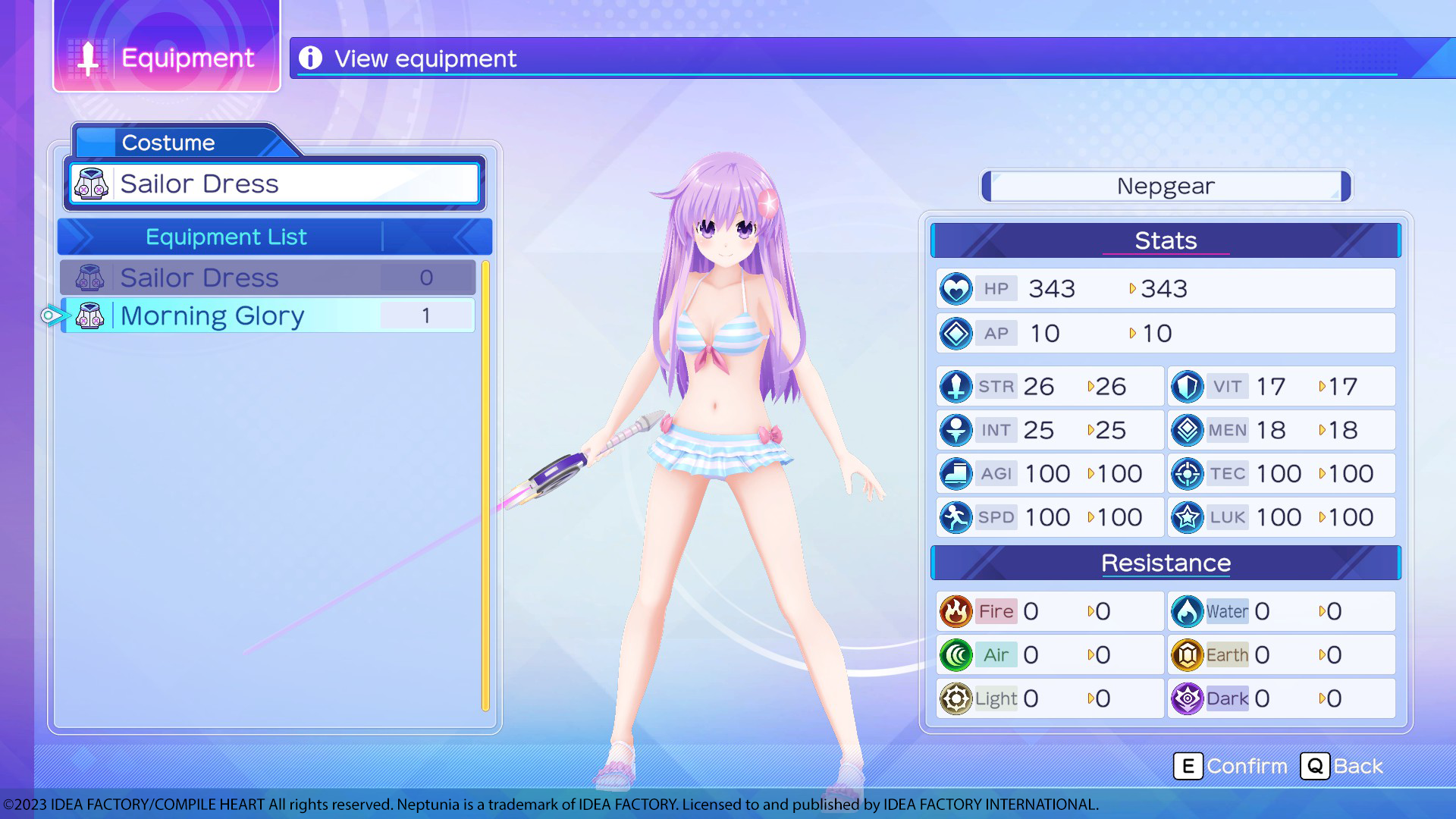This screenshot has width=1456, height=819.
Task: Click the STR sword icon
Action: (x=955, y=387)
